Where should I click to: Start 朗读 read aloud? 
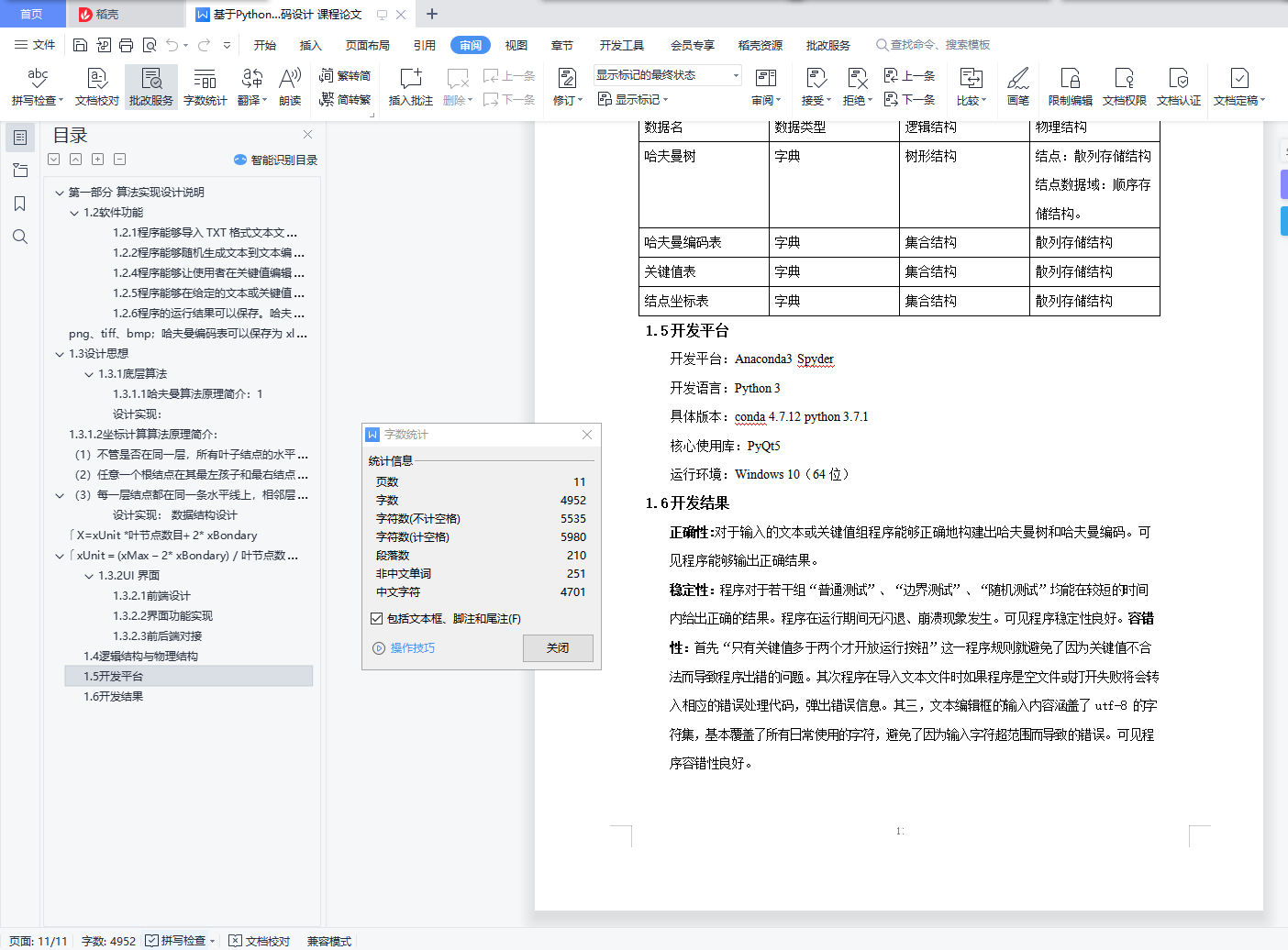pyautogui.click(x=290, y=87)
